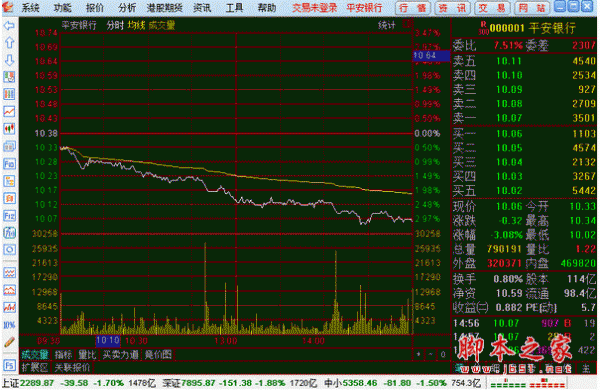The image size is (600, 390).
Task: Switch to the 买卖力道 tab
Action: tap(121, 354)
